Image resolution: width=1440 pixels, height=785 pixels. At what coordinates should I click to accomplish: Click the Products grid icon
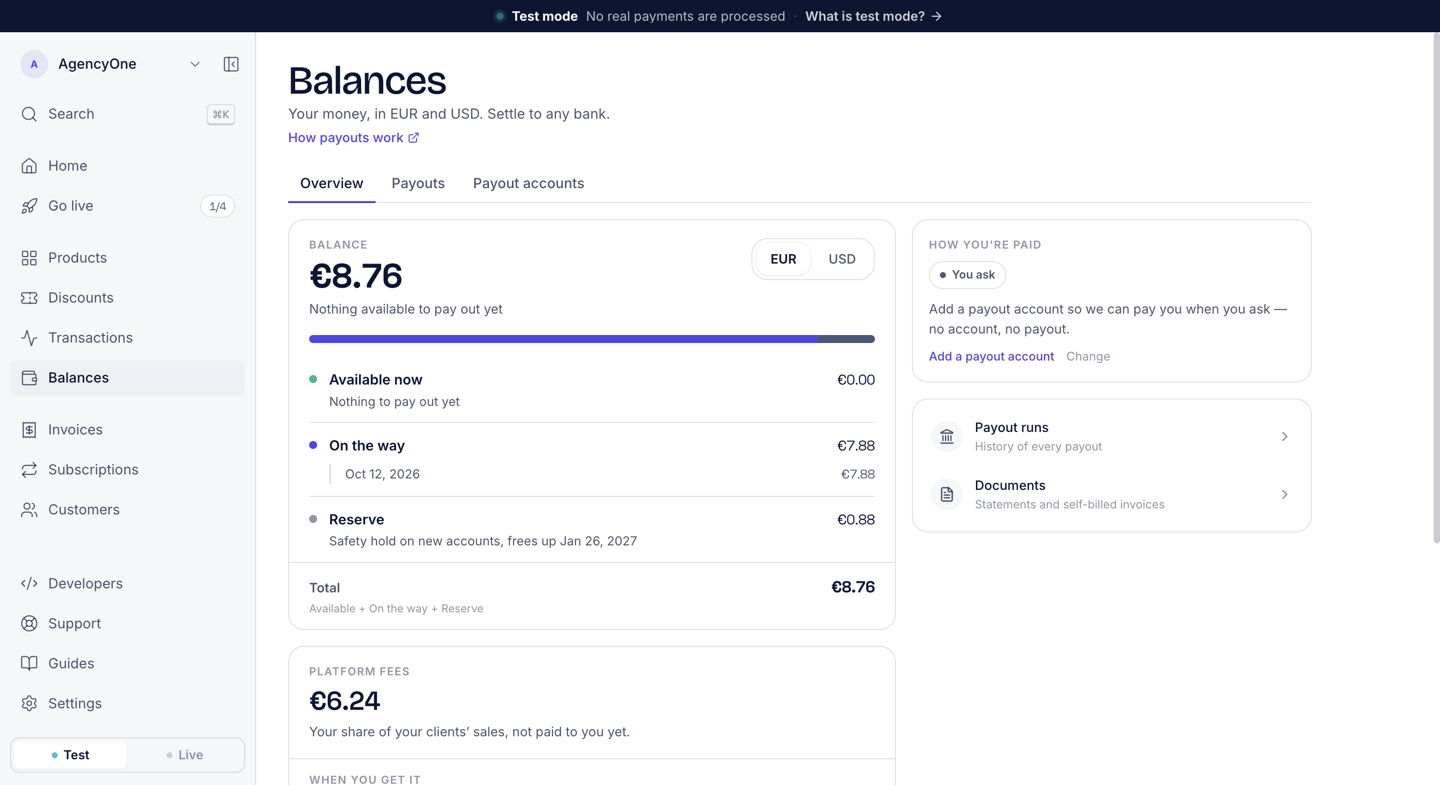click(x=29, y=258)
